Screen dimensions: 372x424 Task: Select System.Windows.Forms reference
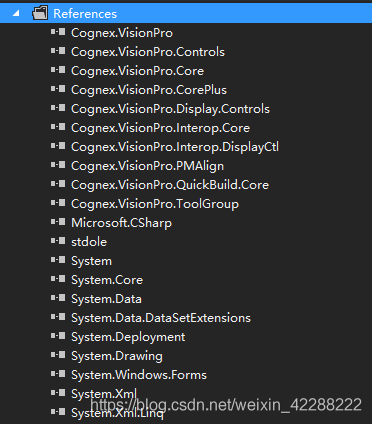pos(139,375)
